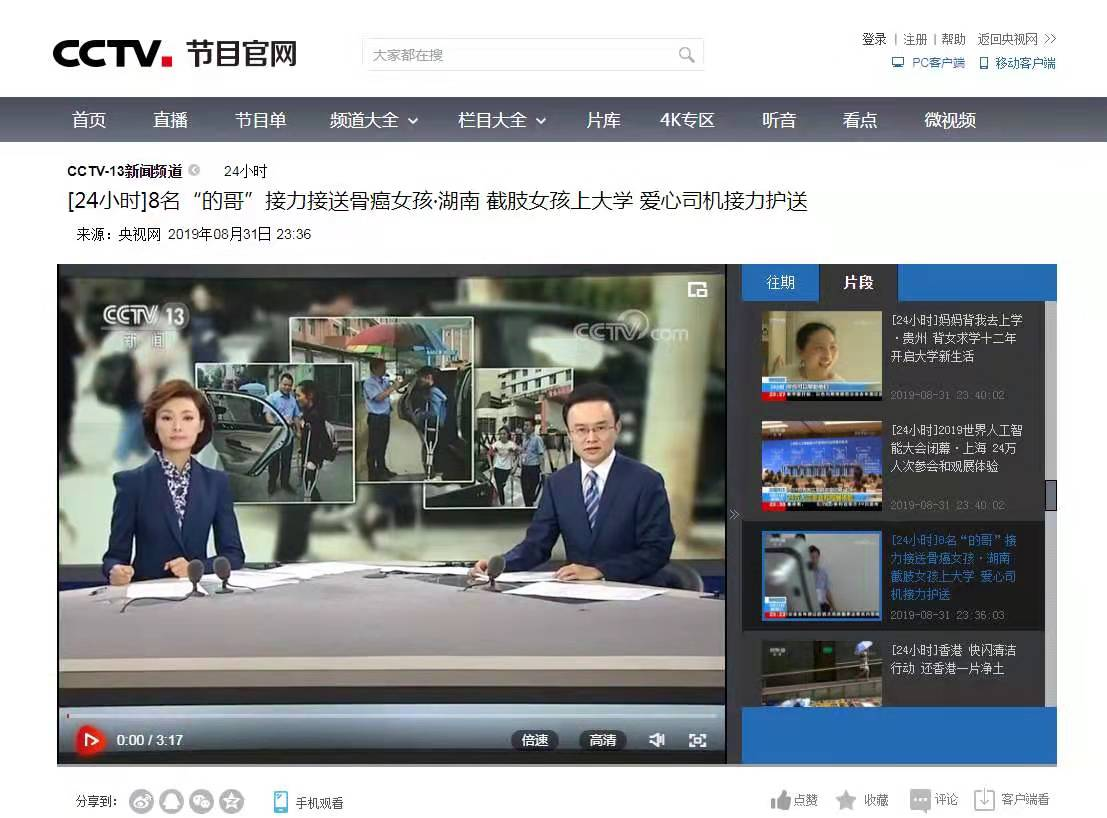The height and width of the screenshot is (818, 1107).
Task: Open the 24小时 program link
Action: coord(245,171)
